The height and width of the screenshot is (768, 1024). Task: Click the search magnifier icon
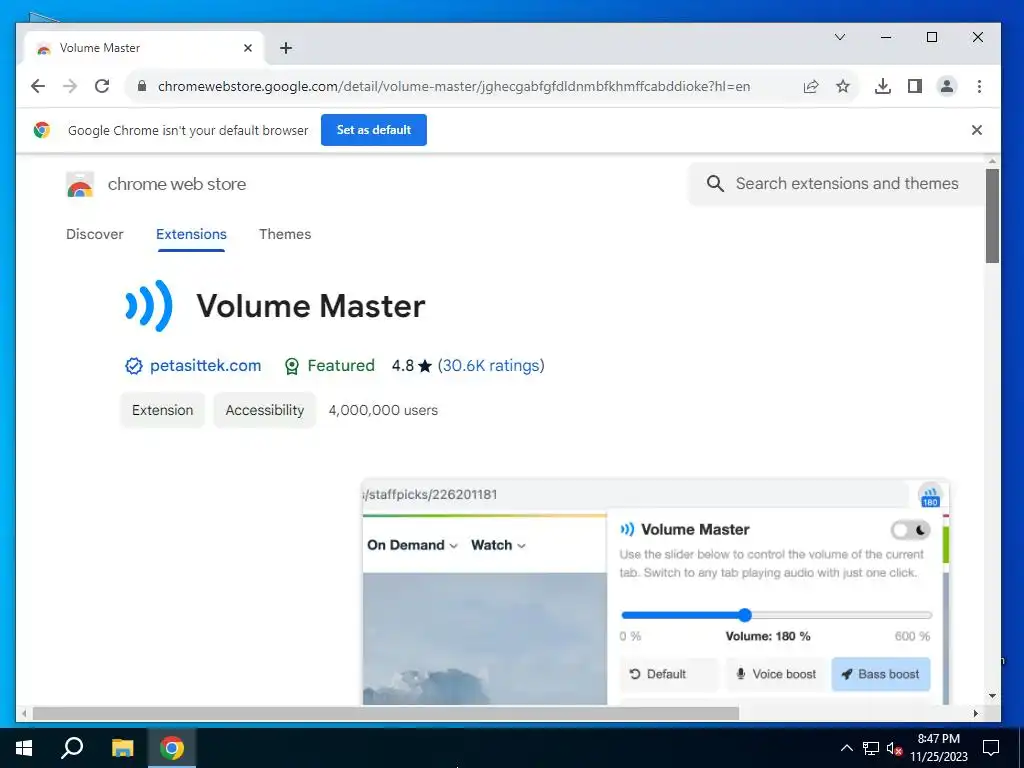click(715, 184)
